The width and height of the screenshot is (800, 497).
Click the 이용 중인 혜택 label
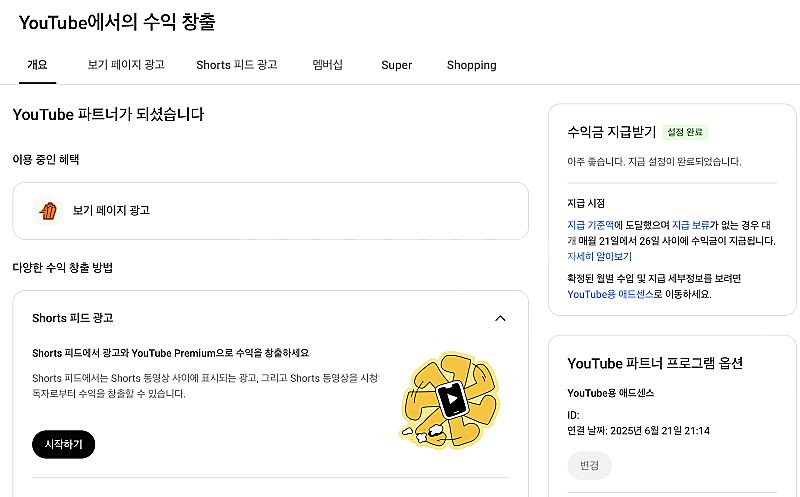tap(46, 159)
